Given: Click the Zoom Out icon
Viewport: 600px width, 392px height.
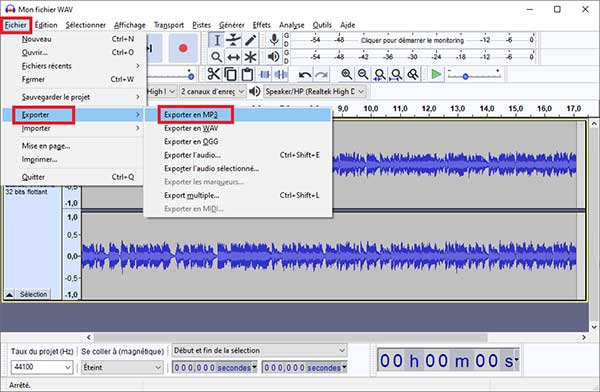Looking at the screenshot, I should pos(363,74).
